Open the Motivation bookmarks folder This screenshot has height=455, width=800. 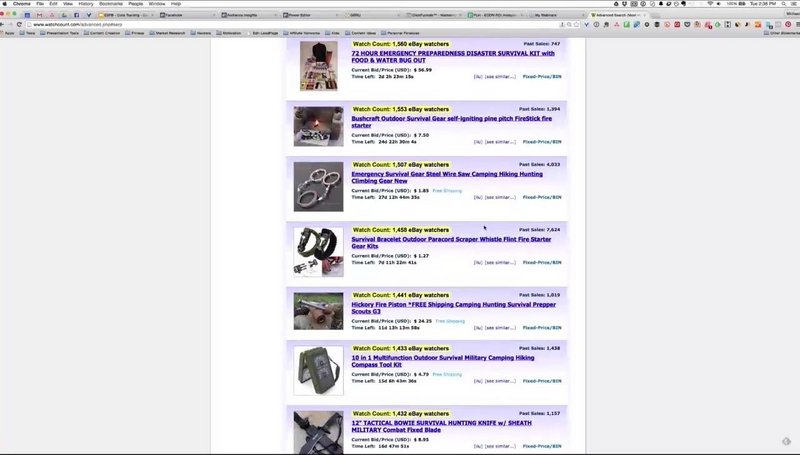coord(229,33)
